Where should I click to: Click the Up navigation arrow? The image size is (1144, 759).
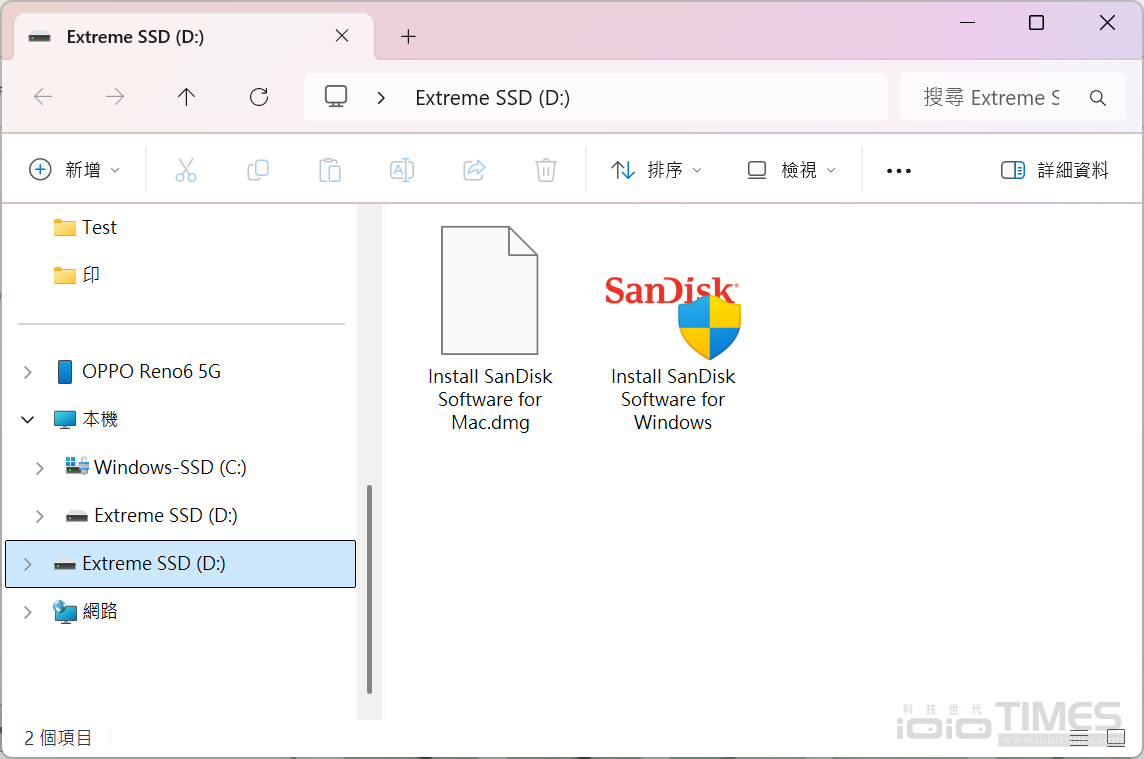(x=186, y=97)
